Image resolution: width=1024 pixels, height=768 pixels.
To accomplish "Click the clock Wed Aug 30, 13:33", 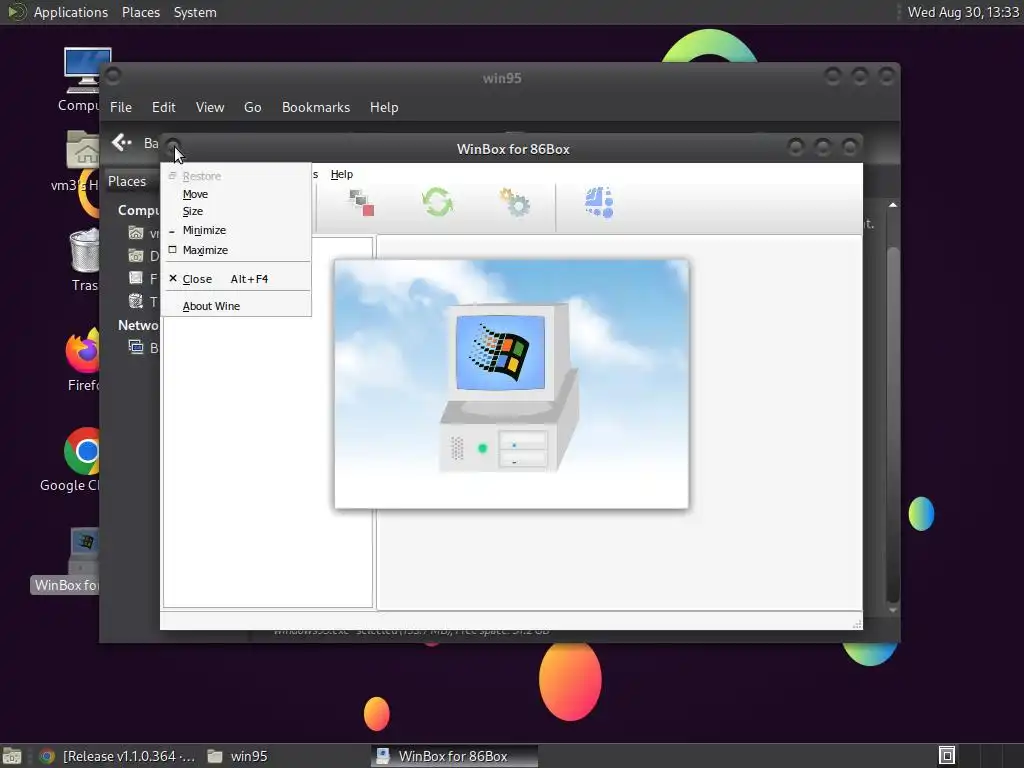I will click(963, 12).
